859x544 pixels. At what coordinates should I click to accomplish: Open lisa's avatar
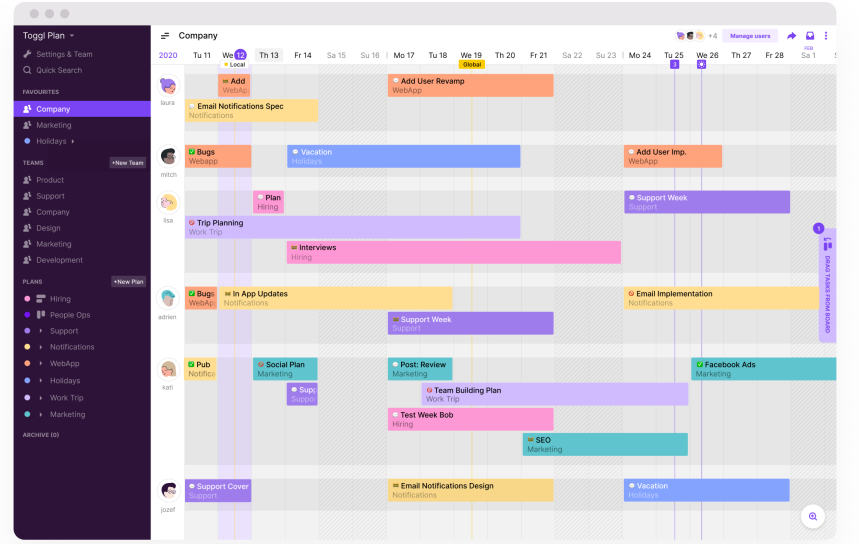point(168,203)
